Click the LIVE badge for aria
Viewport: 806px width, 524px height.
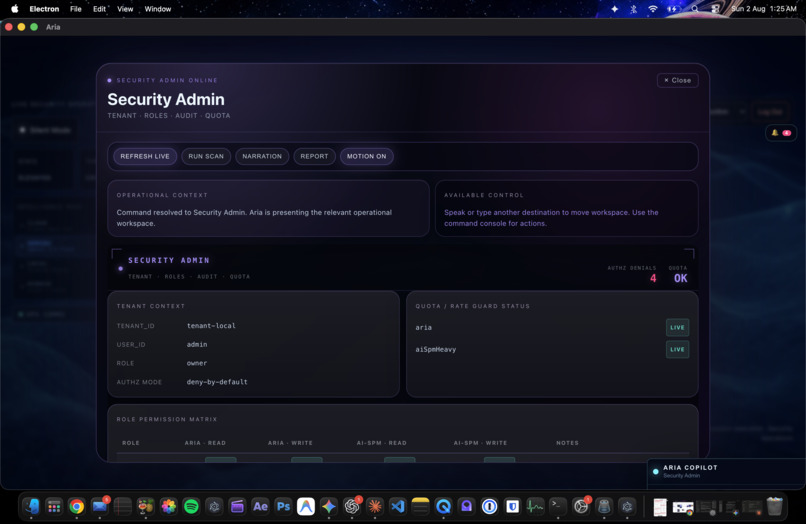point(677,328)
